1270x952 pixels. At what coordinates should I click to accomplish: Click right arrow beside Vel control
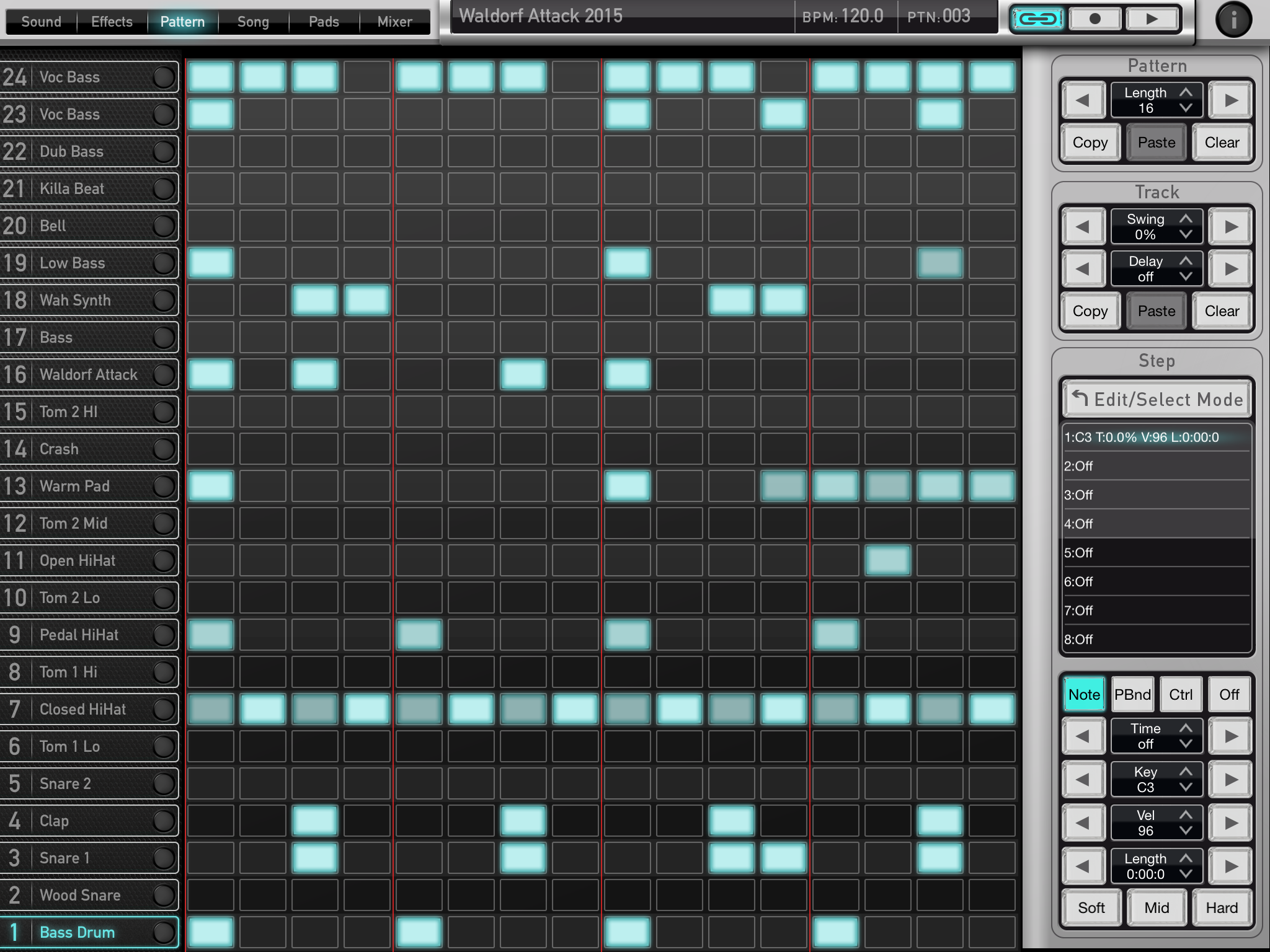click(1231, 823)
